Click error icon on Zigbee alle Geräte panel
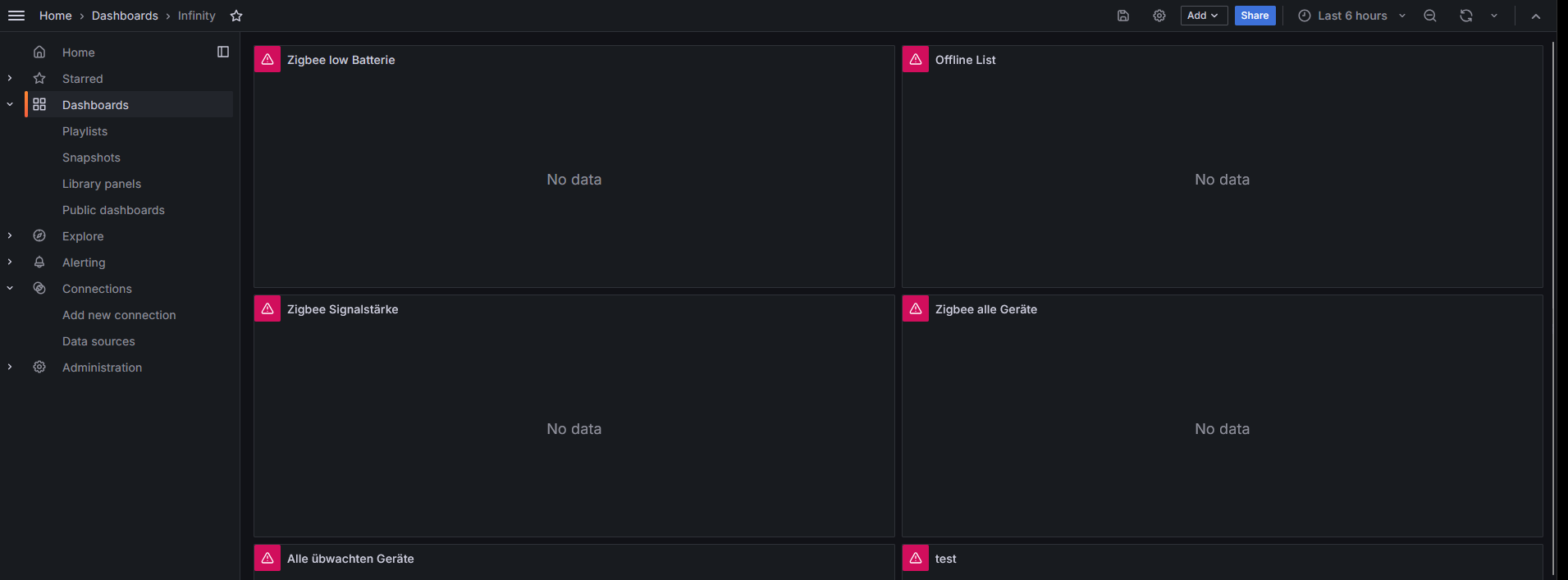 tap(916, 308)
